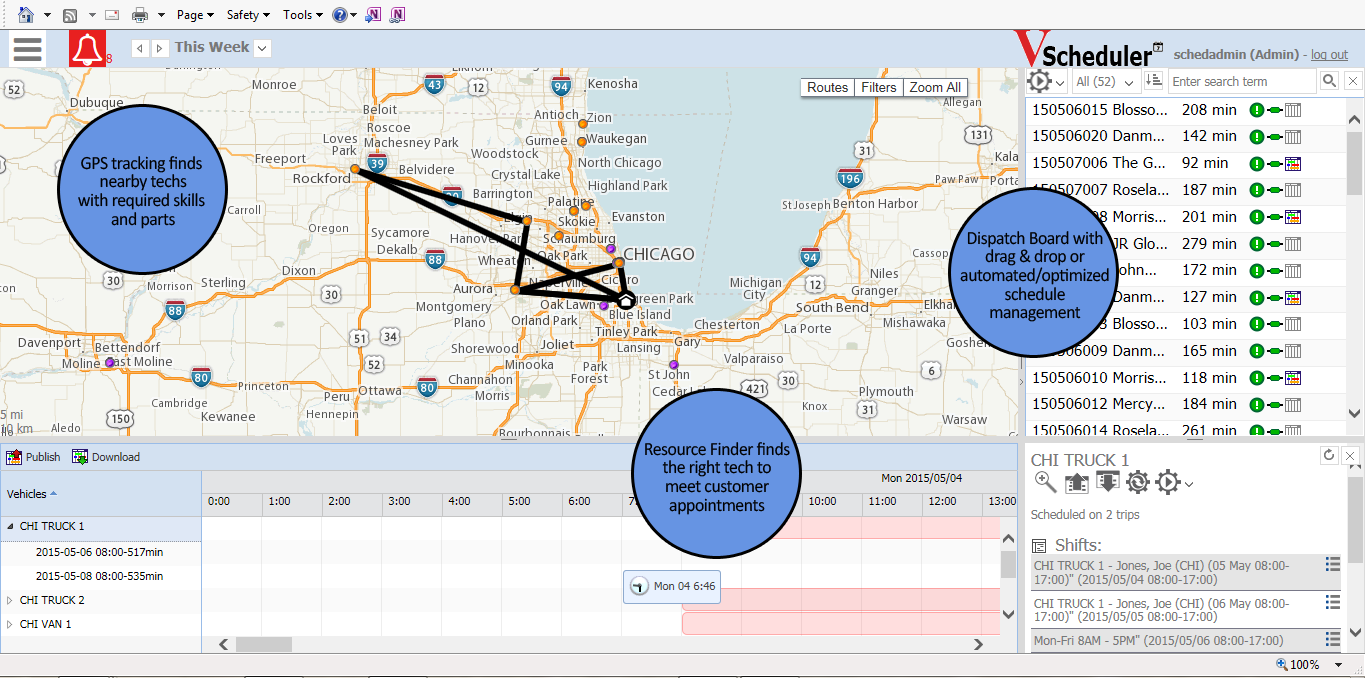Screen dimensions: 1365x678
Task: Click the CHI TRUCK 1 zoom magnifier icon
Action: [1045, 483]
